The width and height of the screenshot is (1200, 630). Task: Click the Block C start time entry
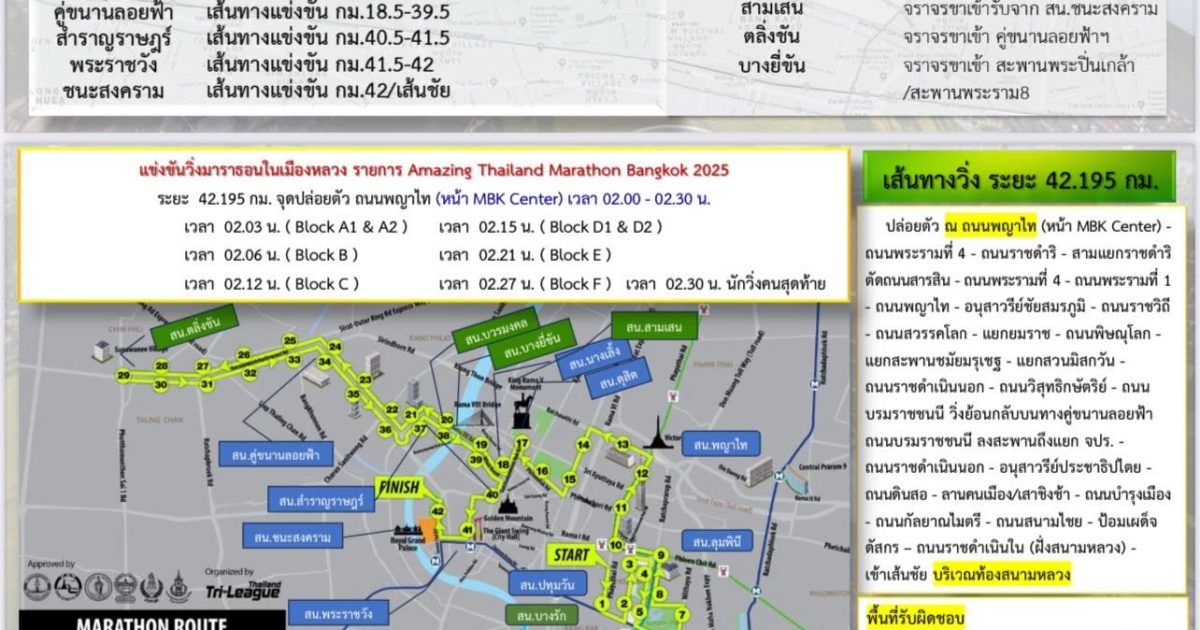click(x=272, y=283)
